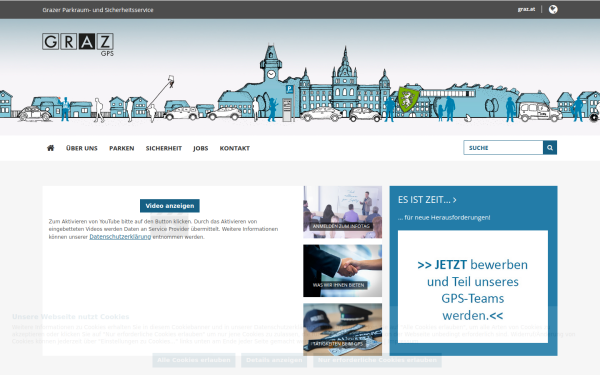
Task: Click the text ... für neue Herausforderungen!
Action: (x=444, y=218)
